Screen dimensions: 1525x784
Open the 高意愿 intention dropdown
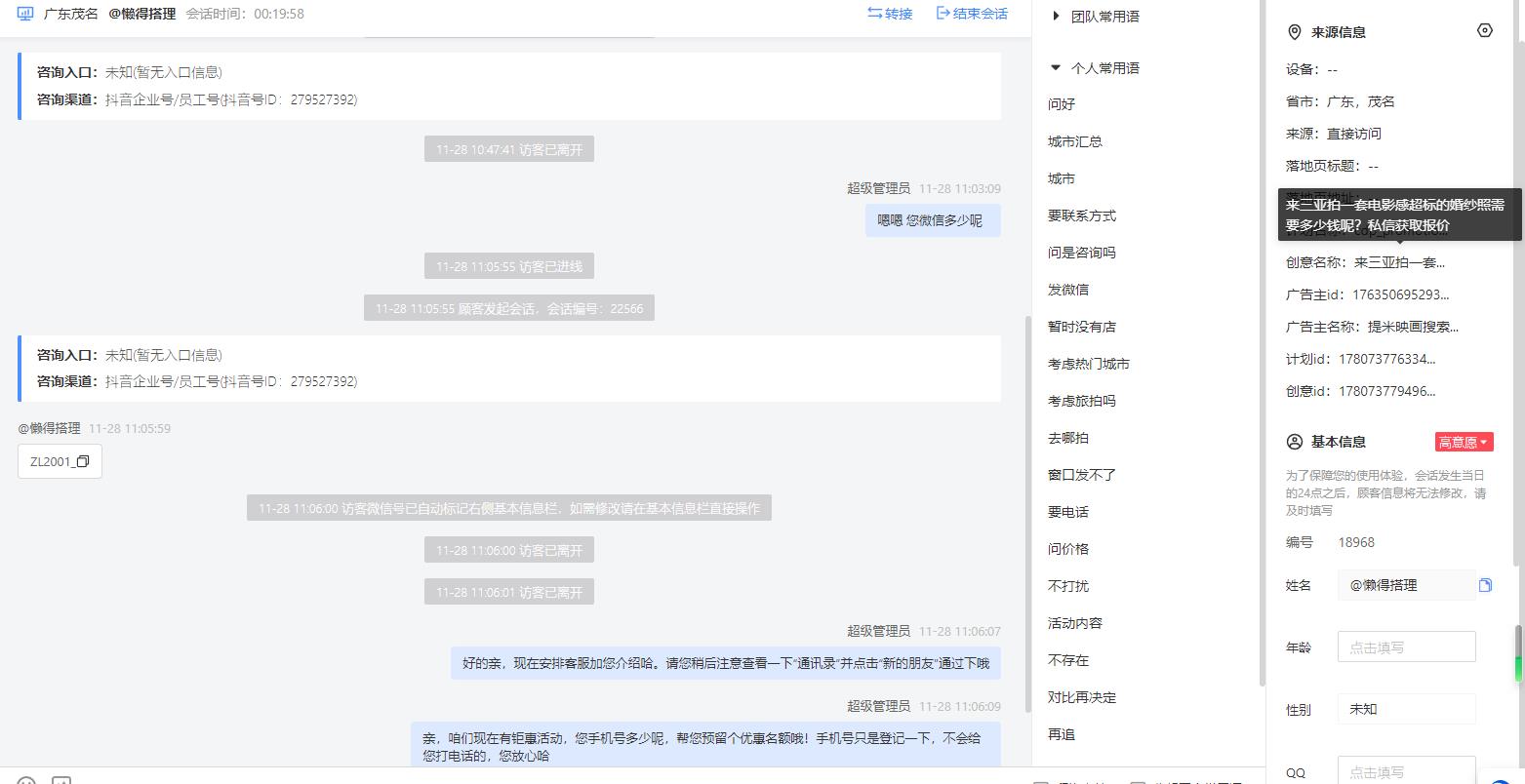(x=1464, y=442)
